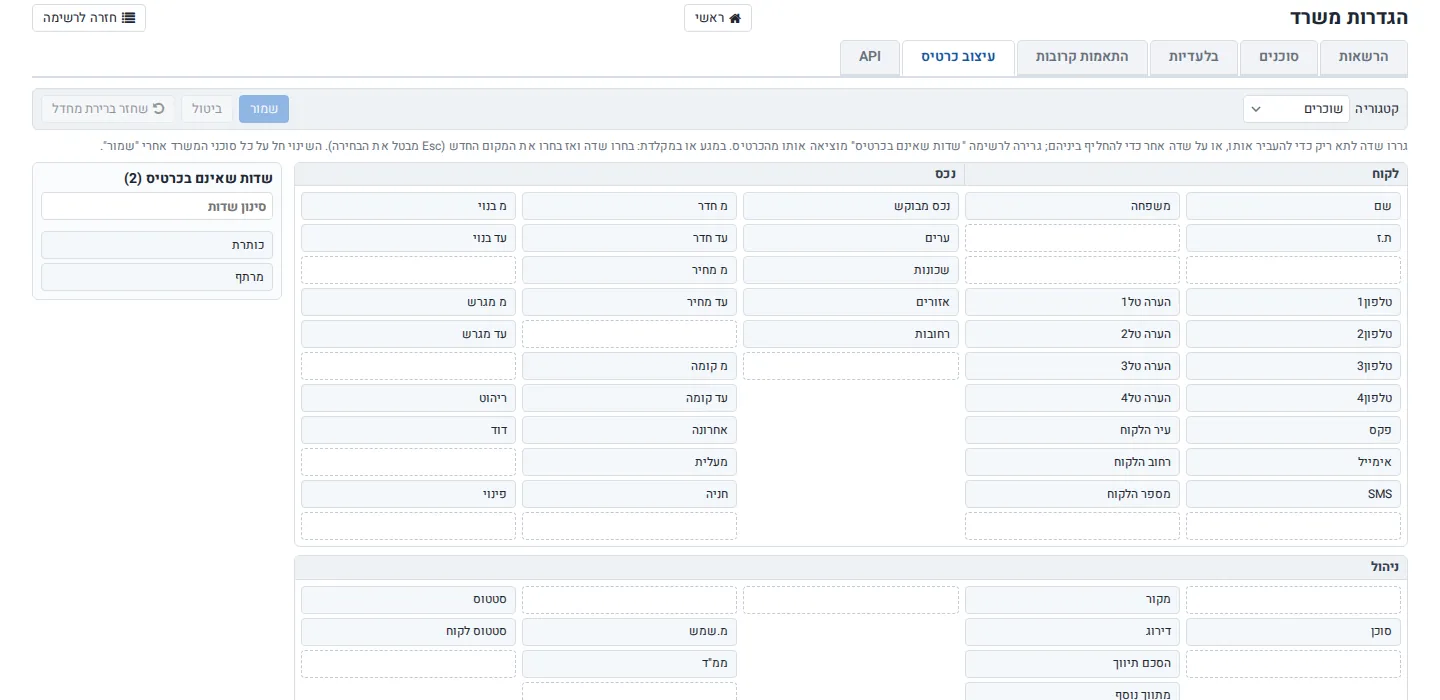Viewport: 1440px width, 700px height.
Task: Select the ערים field
Action: pyautogui.click(x=851, y=238)
